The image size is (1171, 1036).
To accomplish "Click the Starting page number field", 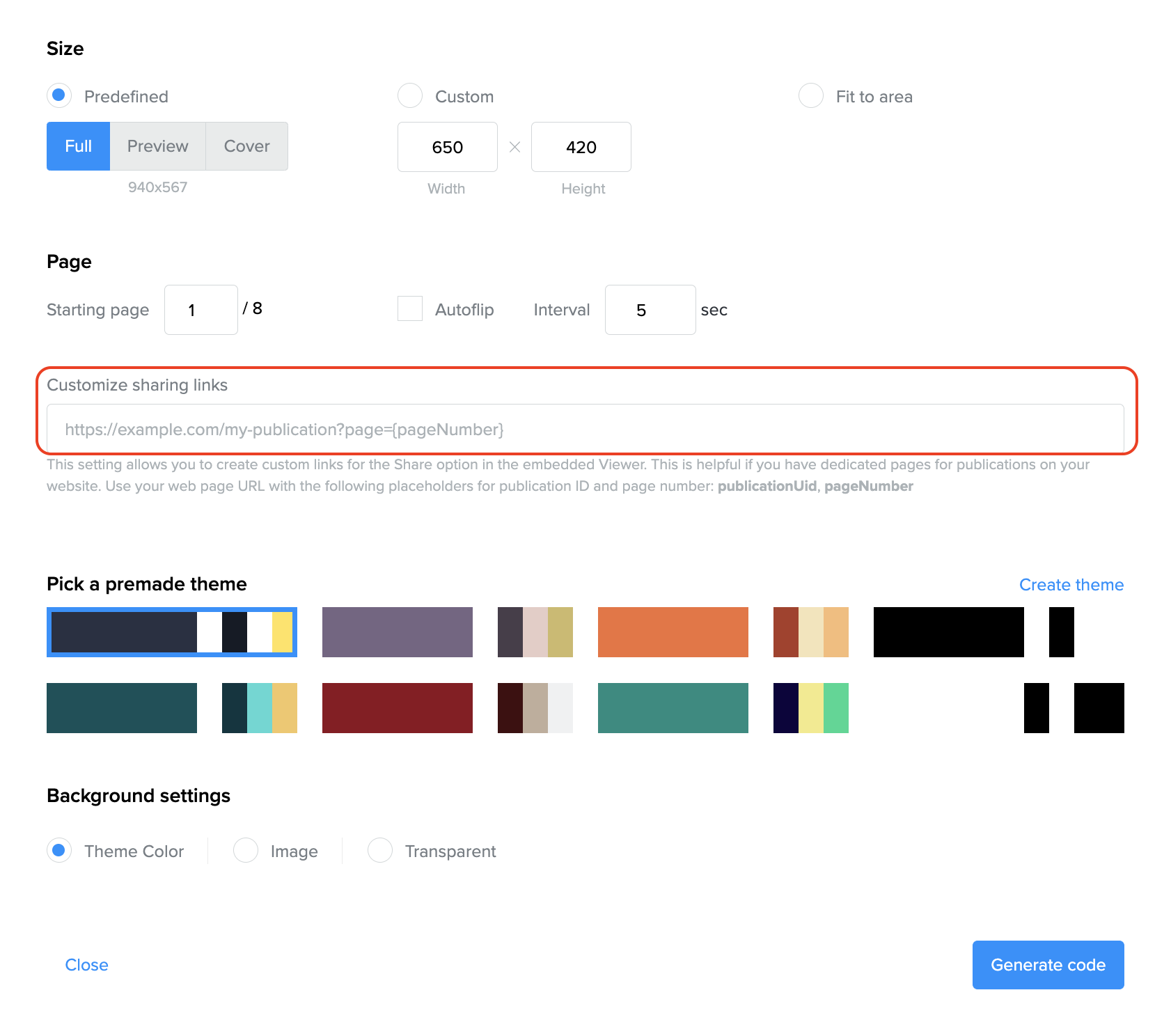I will pos(201,310).
